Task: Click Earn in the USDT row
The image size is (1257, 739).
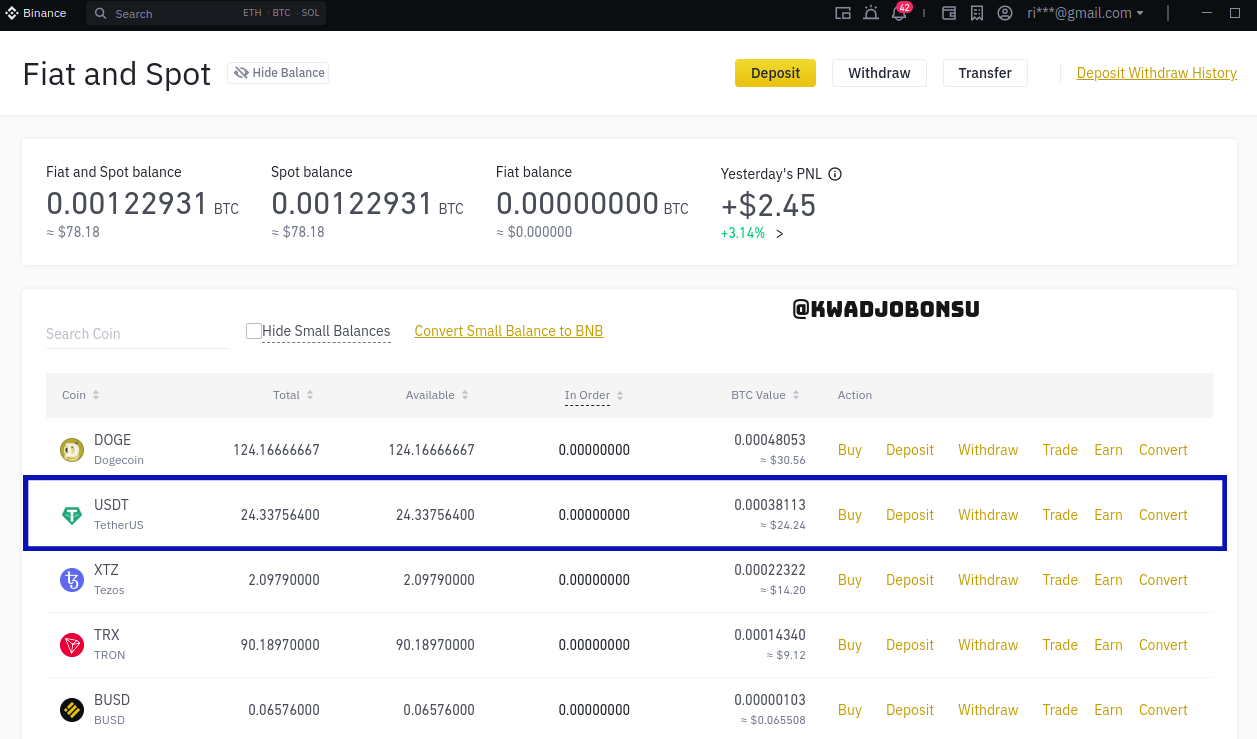Action: click(x=1108, y=515)
